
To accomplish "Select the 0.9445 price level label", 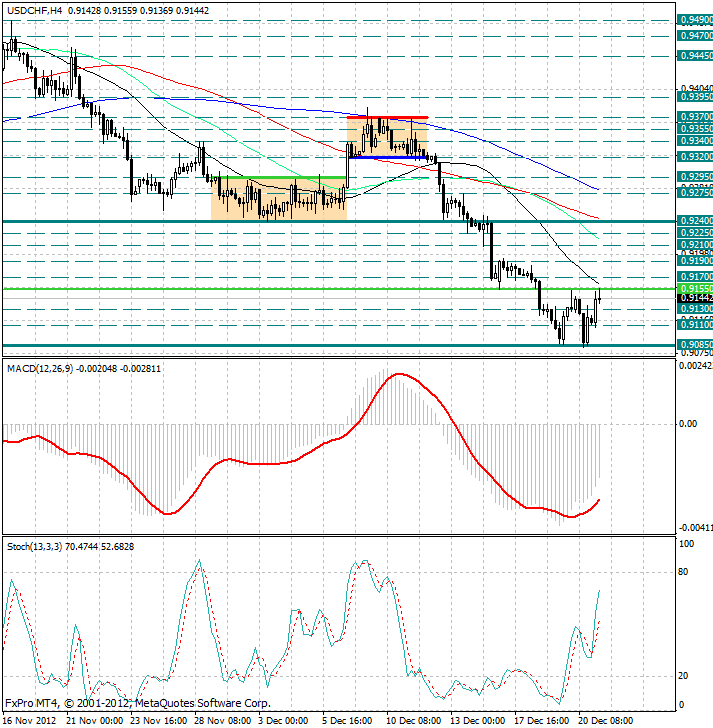I will click(695, 56).
